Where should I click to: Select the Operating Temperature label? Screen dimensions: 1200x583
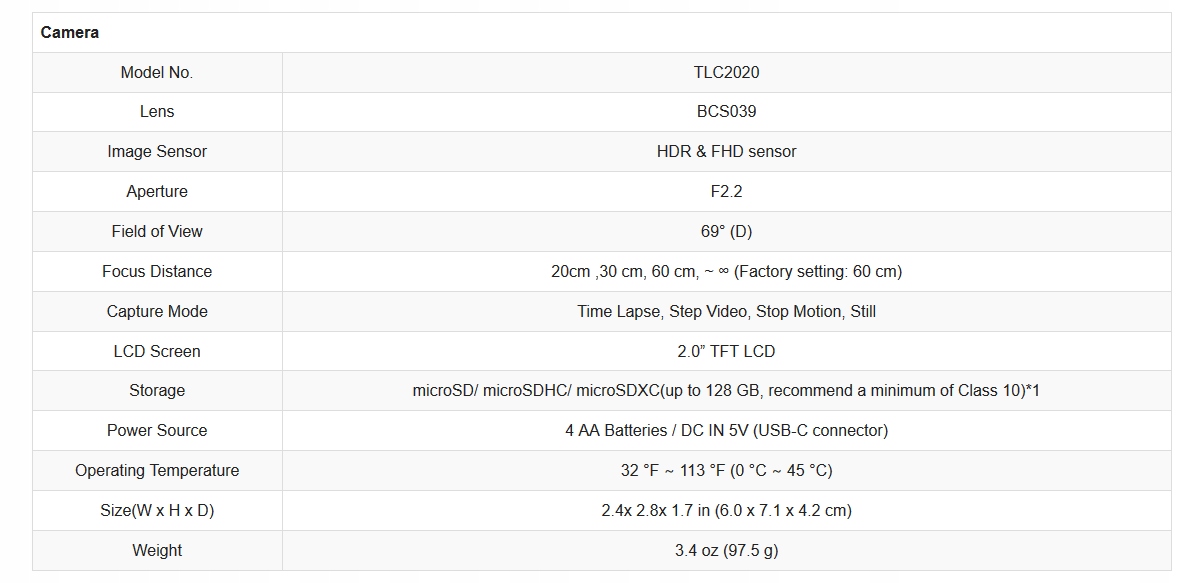pyautogui.click(x=157, y=471)
